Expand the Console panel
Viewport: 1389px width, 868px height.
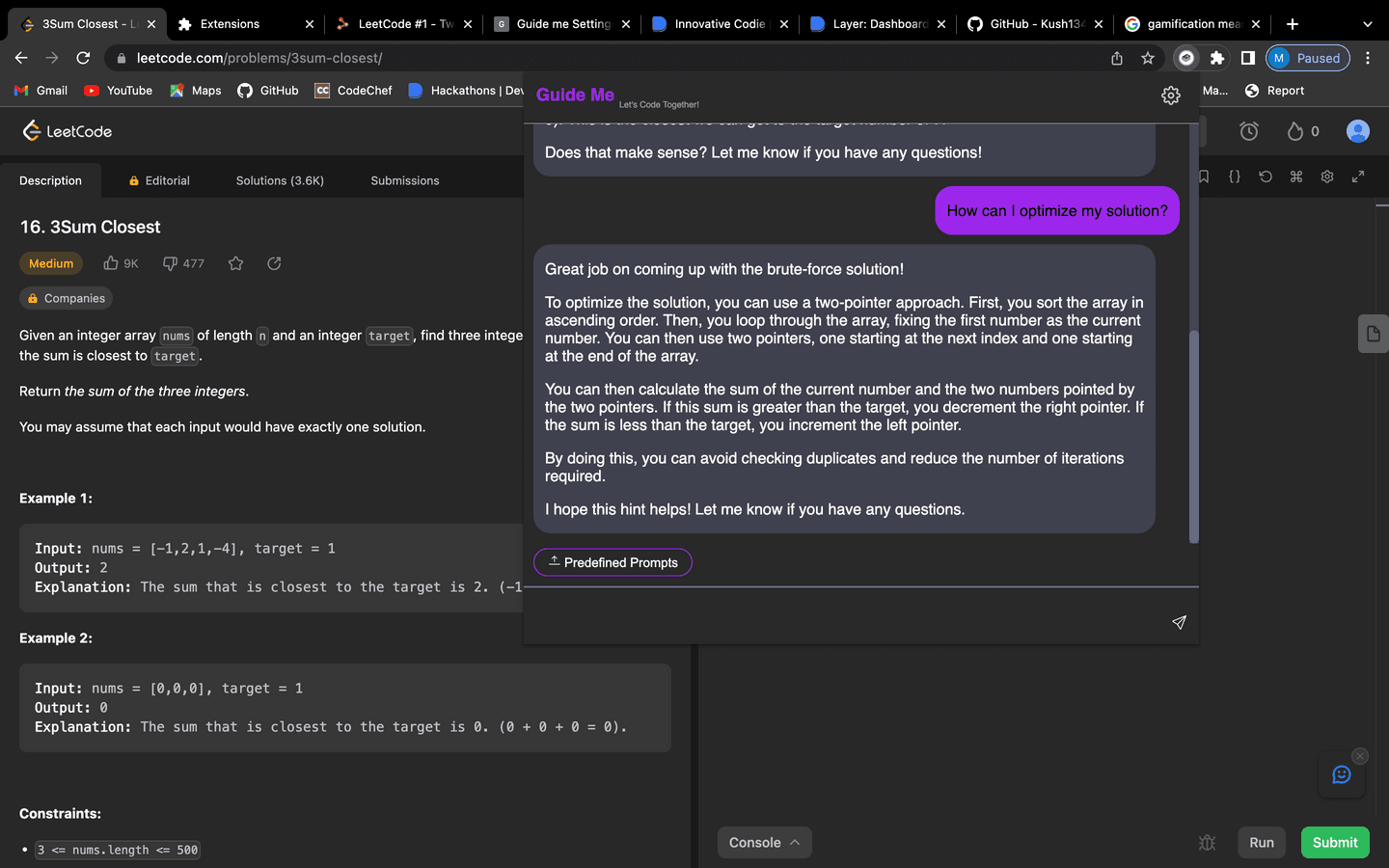click(x=764, y=842)
